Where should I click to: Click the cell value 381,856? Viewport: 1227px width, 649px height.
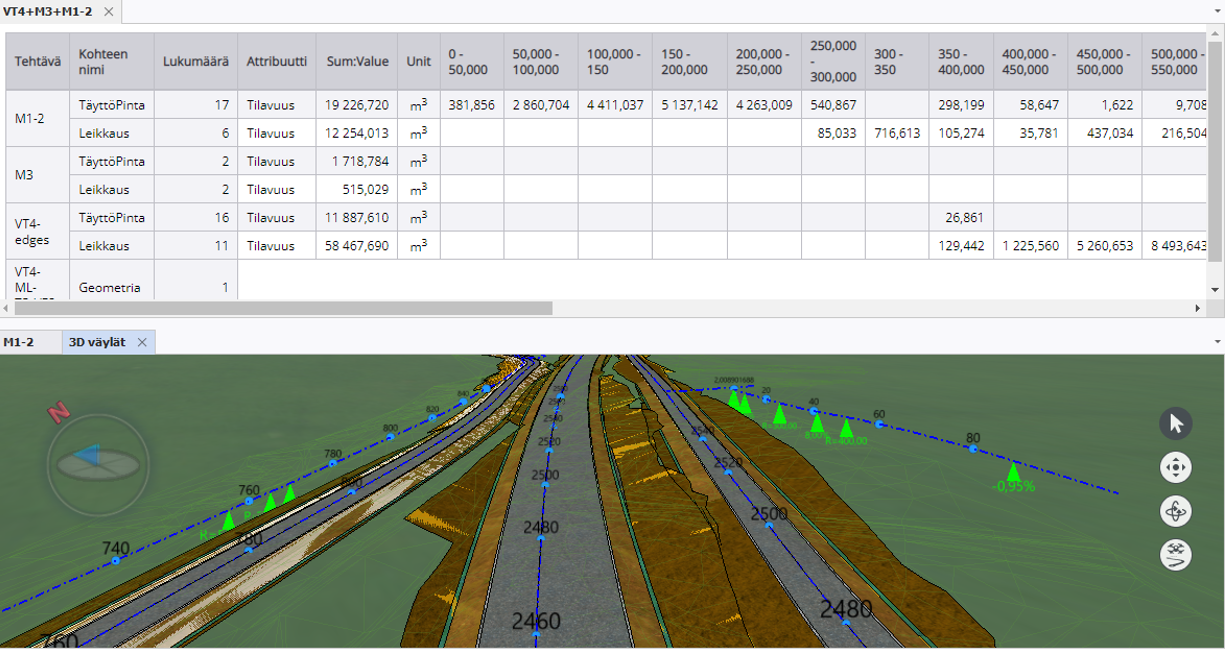point(472,105)
